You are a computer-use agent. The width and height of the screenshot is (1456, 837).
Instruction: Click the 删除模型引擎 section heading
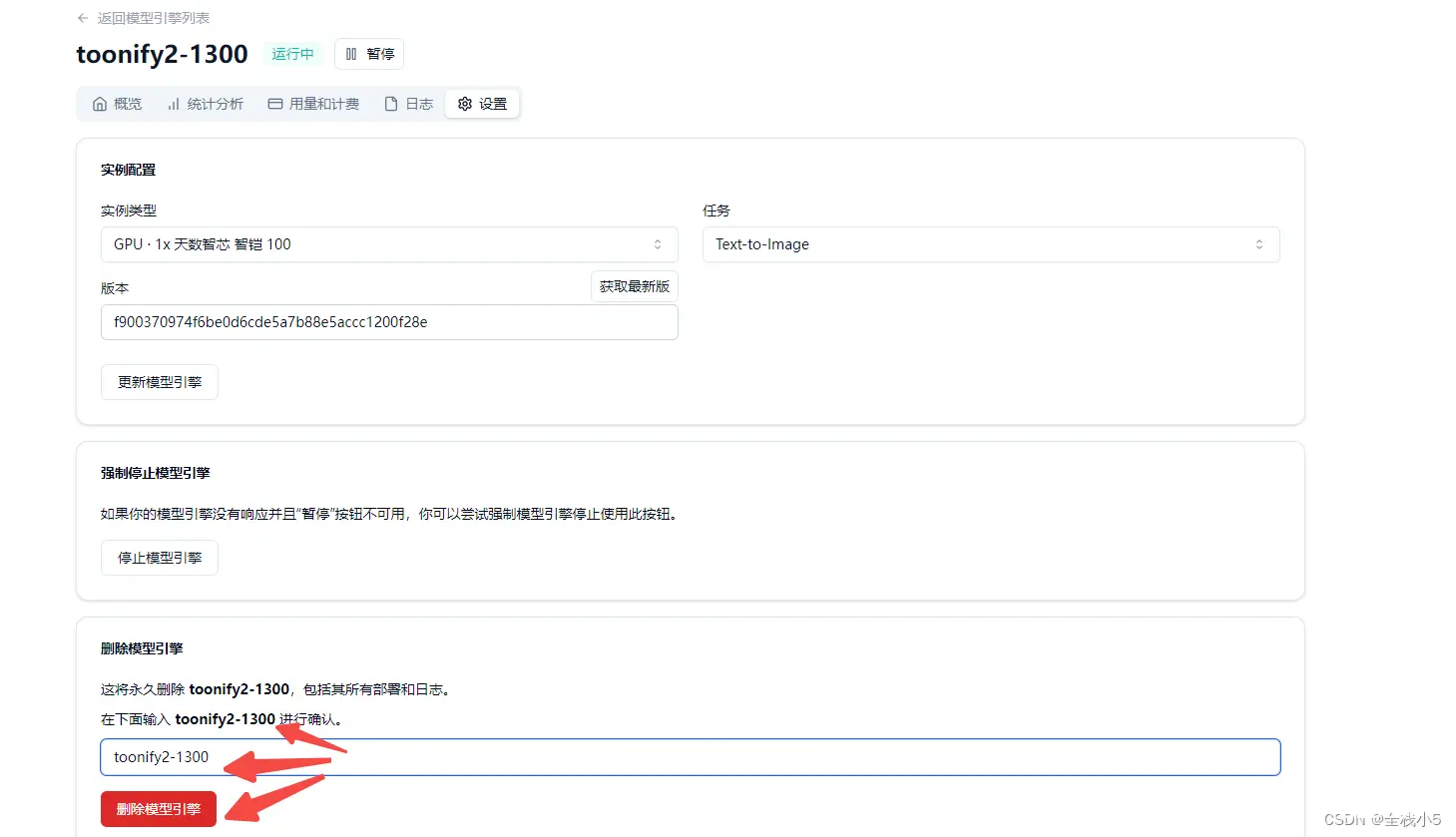coord(142,648)
